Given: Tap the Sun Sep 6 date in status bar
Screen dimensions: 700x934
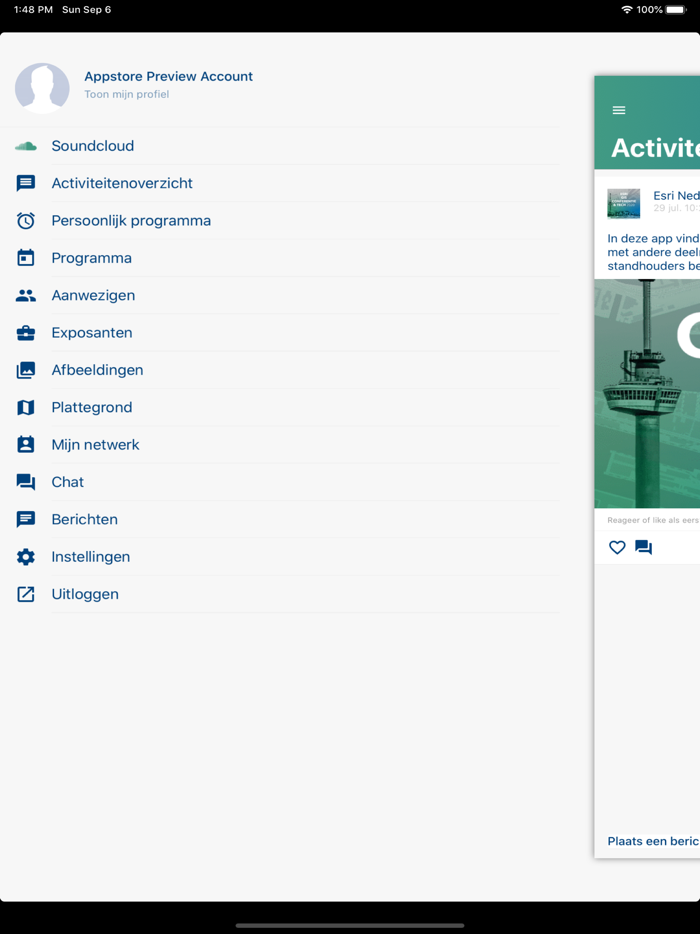Looking at the screenshot, I should click(x=86, y=10).
